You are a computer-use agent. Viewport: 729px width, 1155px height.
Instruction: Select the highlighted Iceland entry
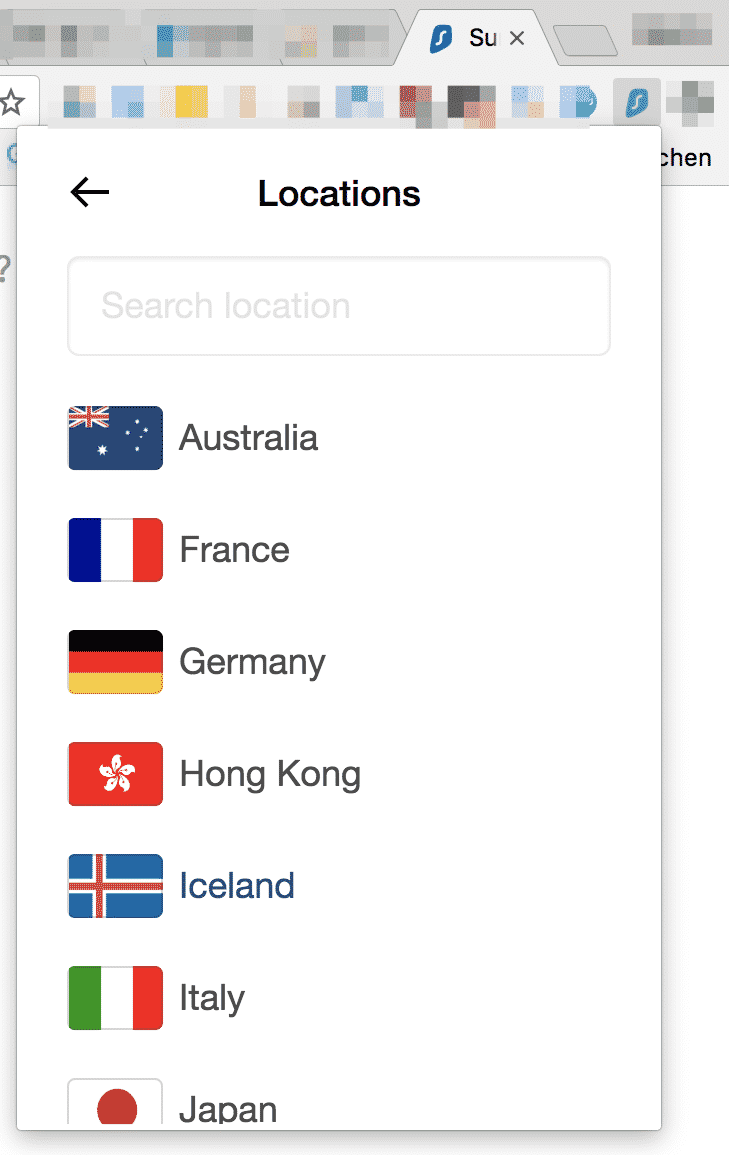237,886
